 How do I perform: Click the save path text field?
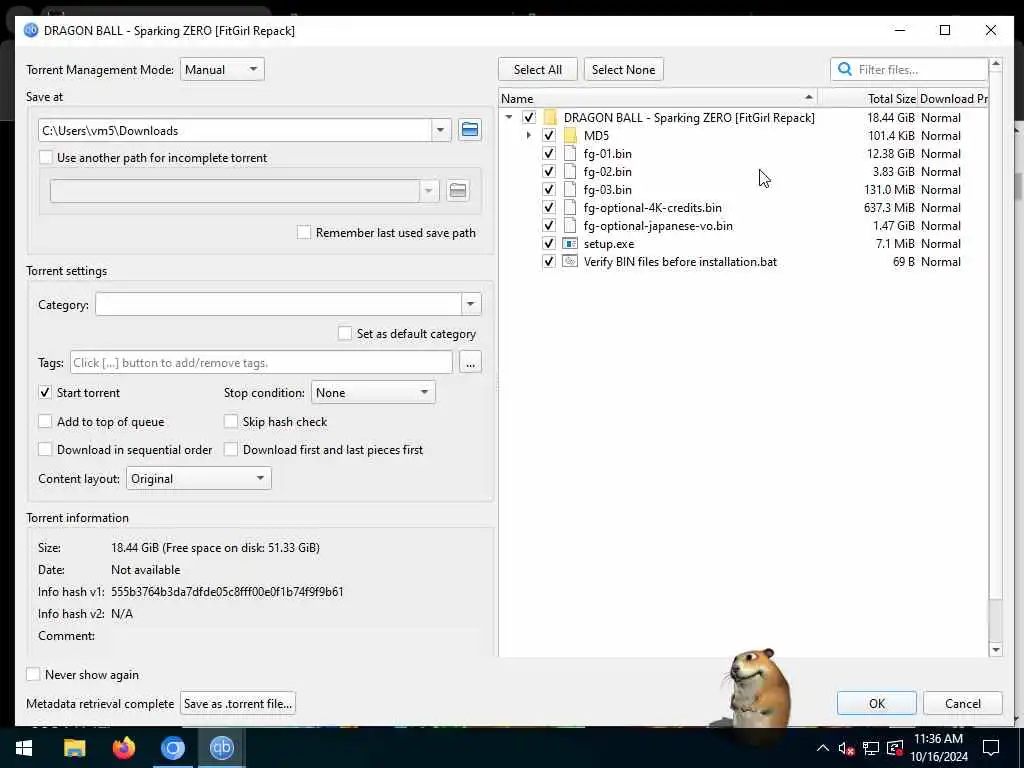click(235, 130)
